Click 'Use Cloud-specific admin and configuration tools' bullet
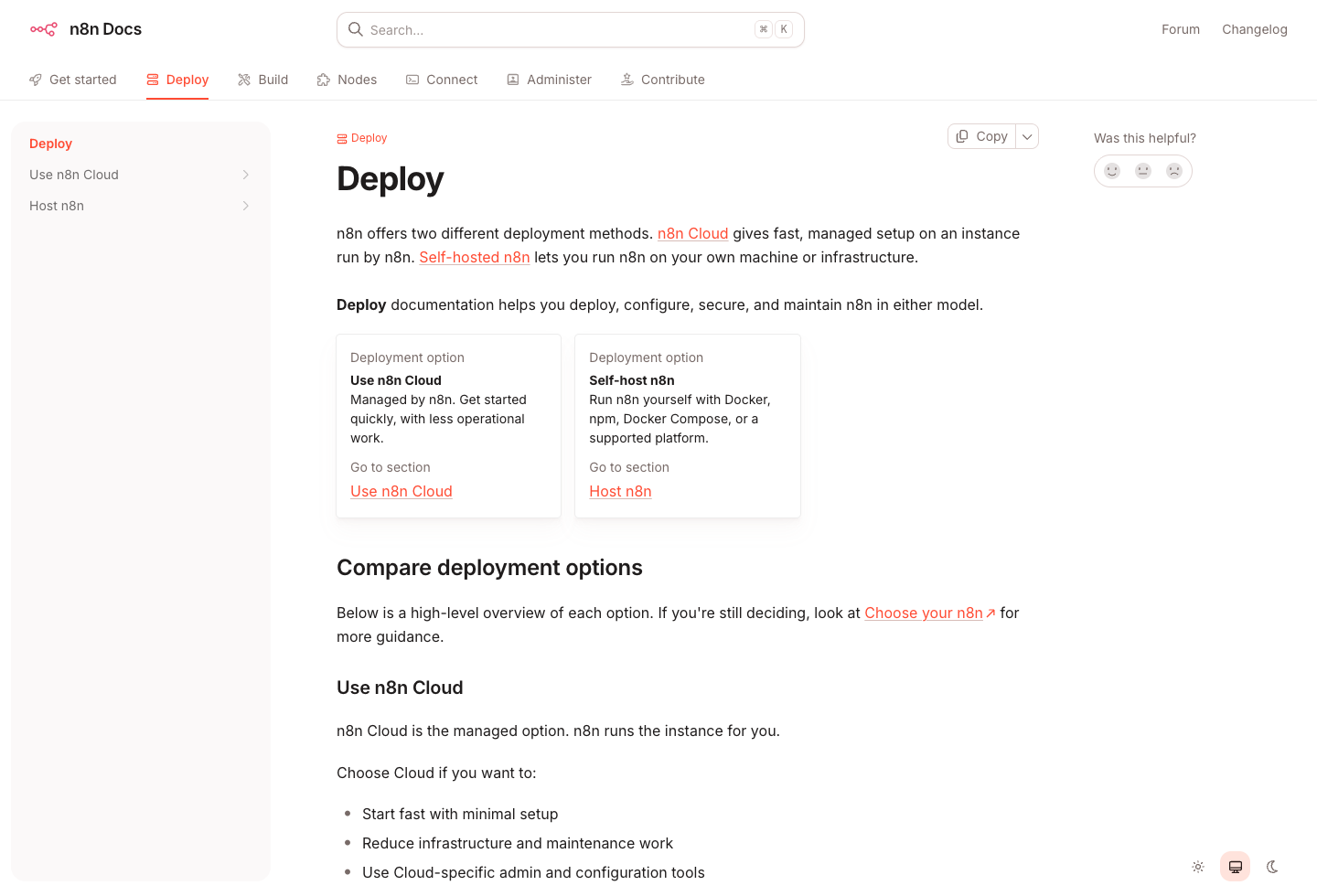This screenshot has width=1317, height=896. pos(533,872)
